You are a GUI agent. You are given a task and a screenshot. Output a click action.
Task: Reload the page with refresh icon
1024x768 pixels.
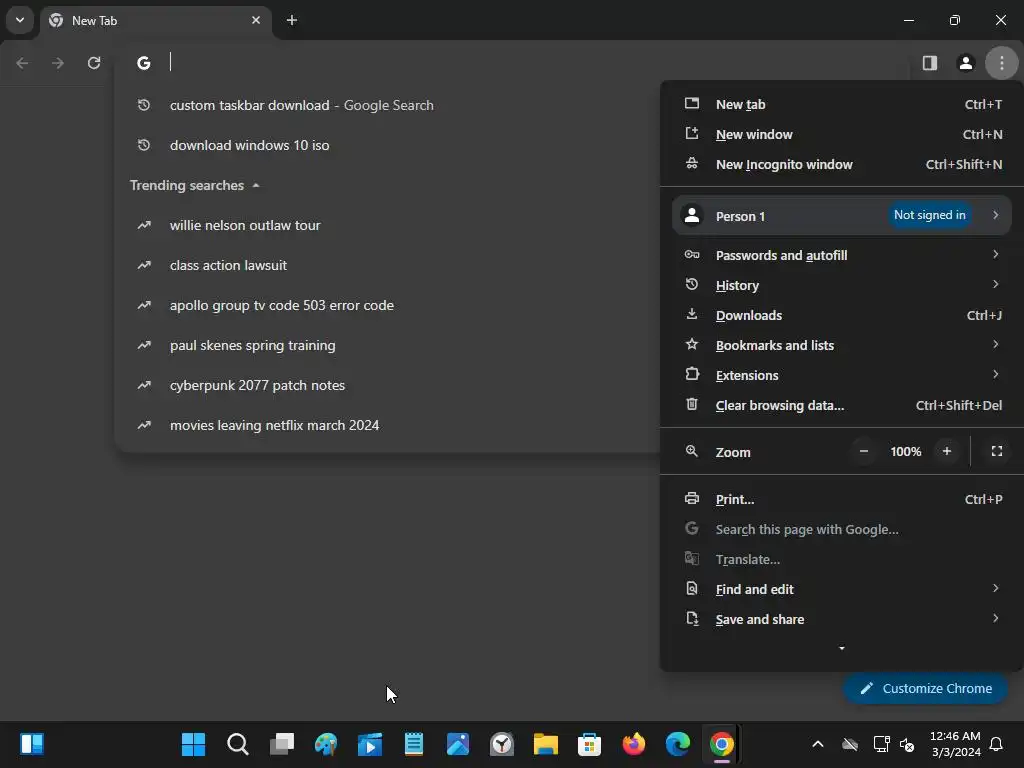tap(94, 63)
